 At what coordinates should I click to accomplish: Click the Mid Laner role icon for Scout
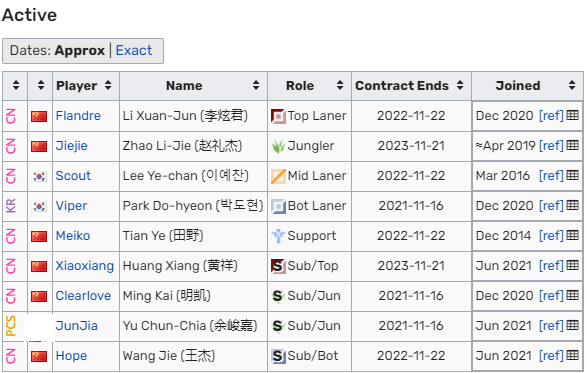pyautogui.click(x=278, y=176)
